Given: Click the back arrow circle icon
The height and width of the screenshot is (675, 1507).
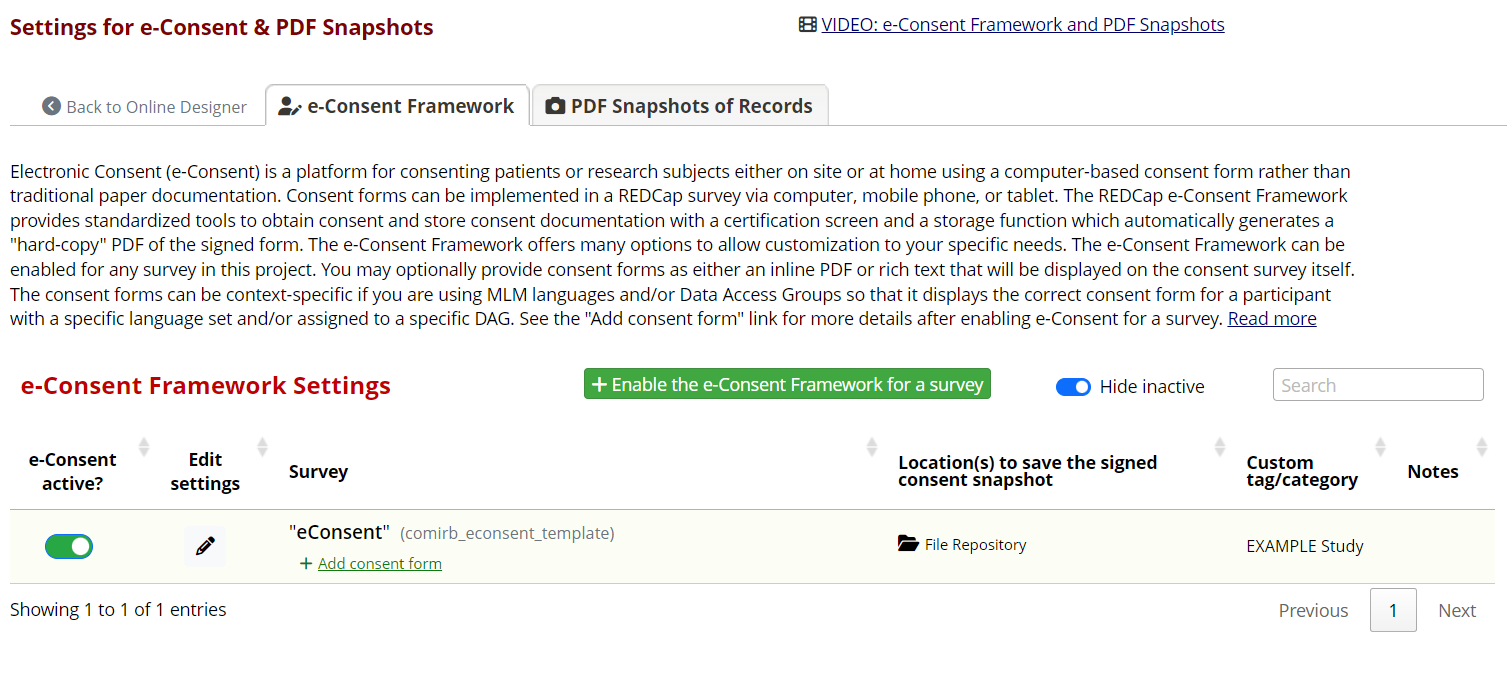Looking at the screenshot, I should pyautogui.click(x=51, y=105).
